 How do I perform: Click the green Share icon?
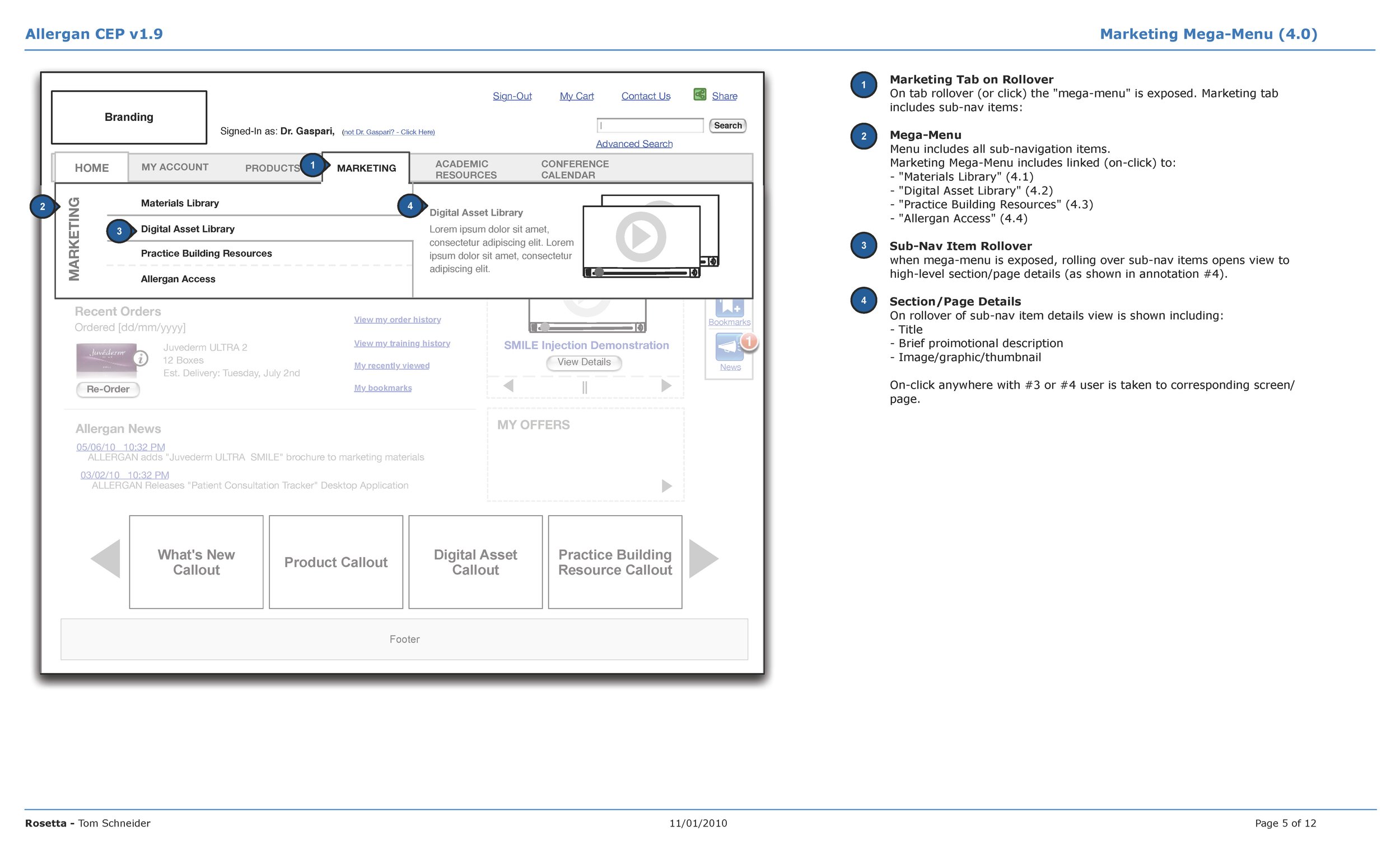pyautogui.click(x=699, y=94)
